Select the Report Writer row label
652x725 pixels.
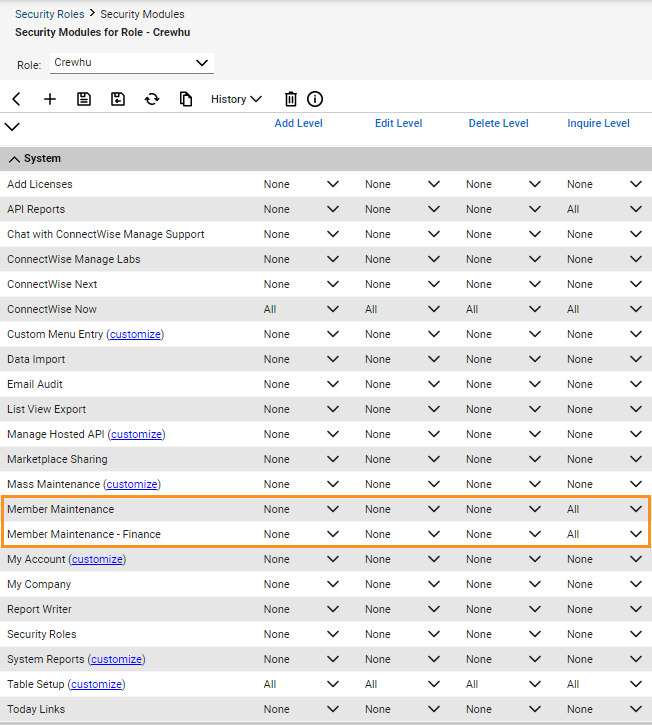[39, 609]
